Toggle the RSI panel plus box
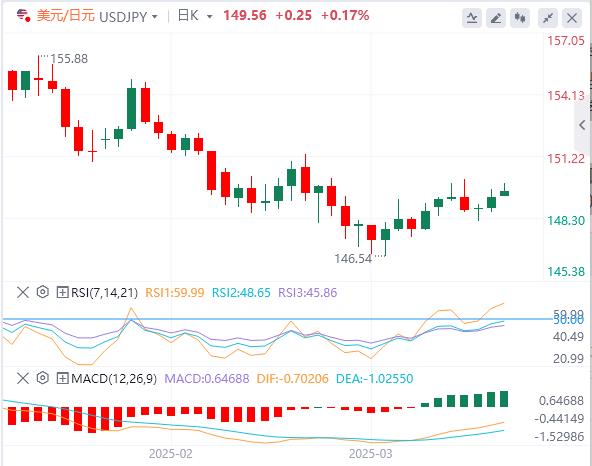This screenshot has width=592, height=466. [62, 292]
